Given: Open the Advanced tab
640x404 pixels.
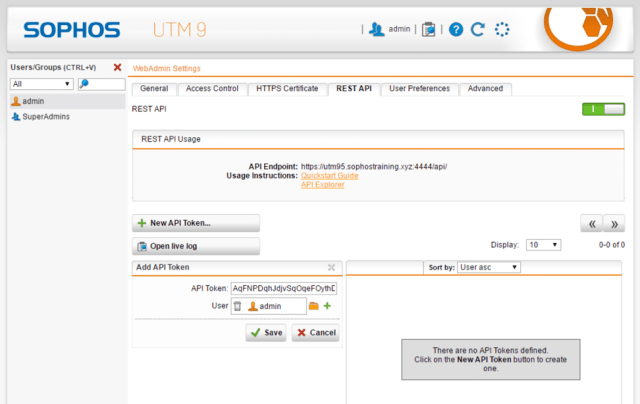Looking at the screenshot, I should tap(485, 89).
